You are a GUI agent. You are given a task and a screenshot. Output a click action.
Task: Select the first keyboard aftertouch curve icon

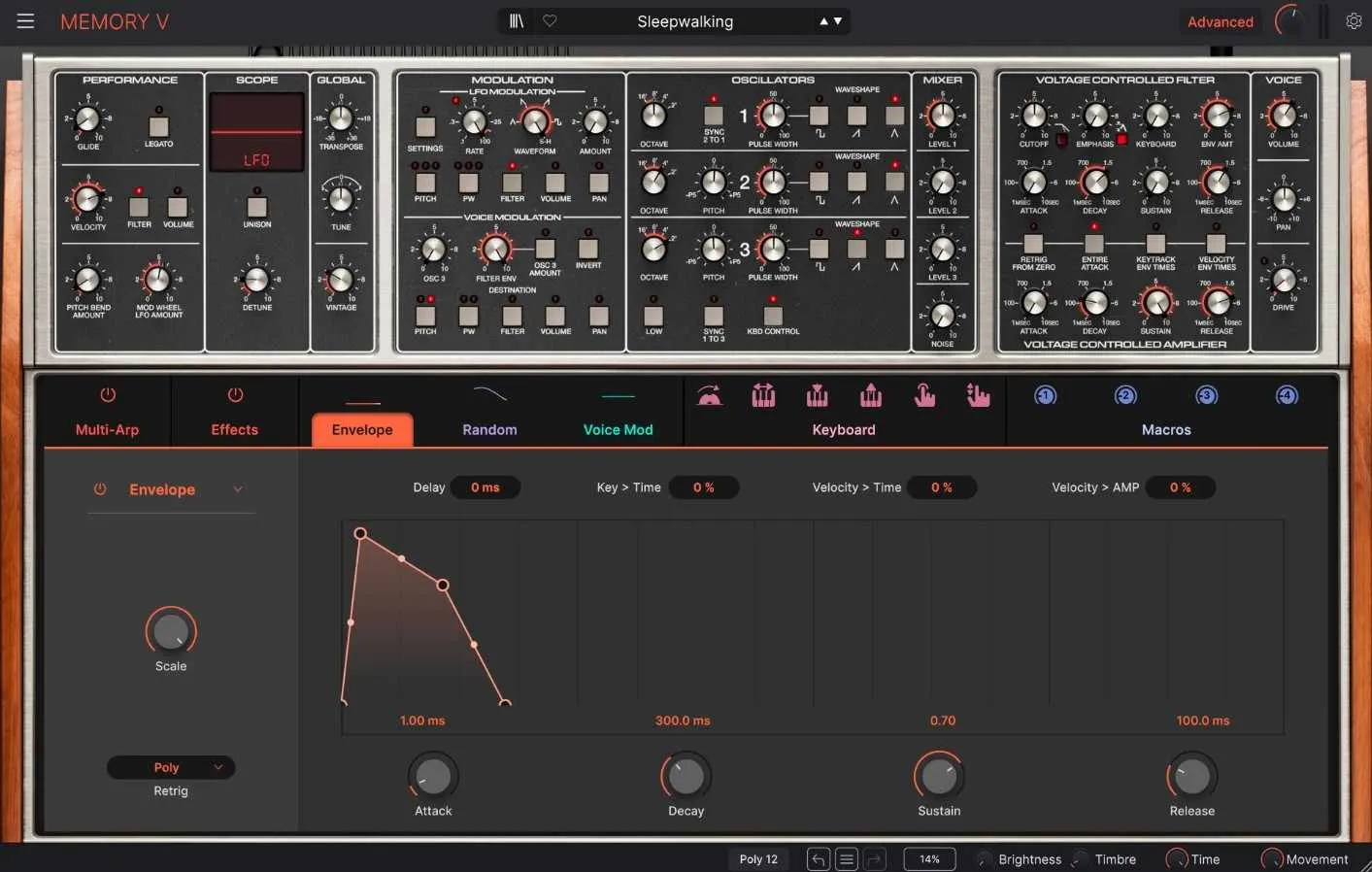pyautogui.click(x=710, y=395)
